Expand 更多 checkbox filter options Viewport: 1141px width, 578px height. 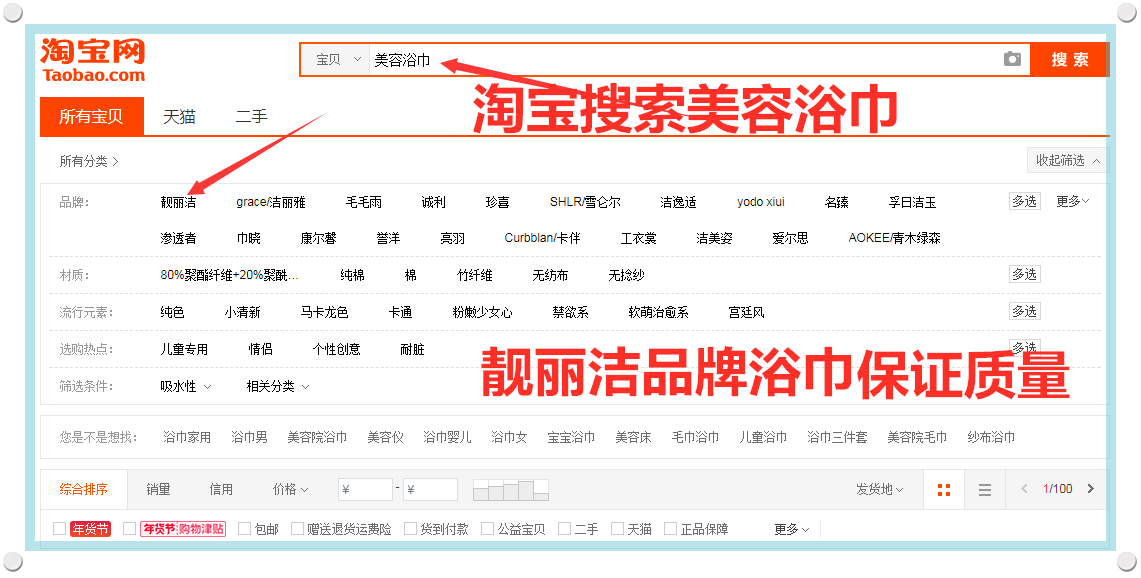click(x=792, y=529)
